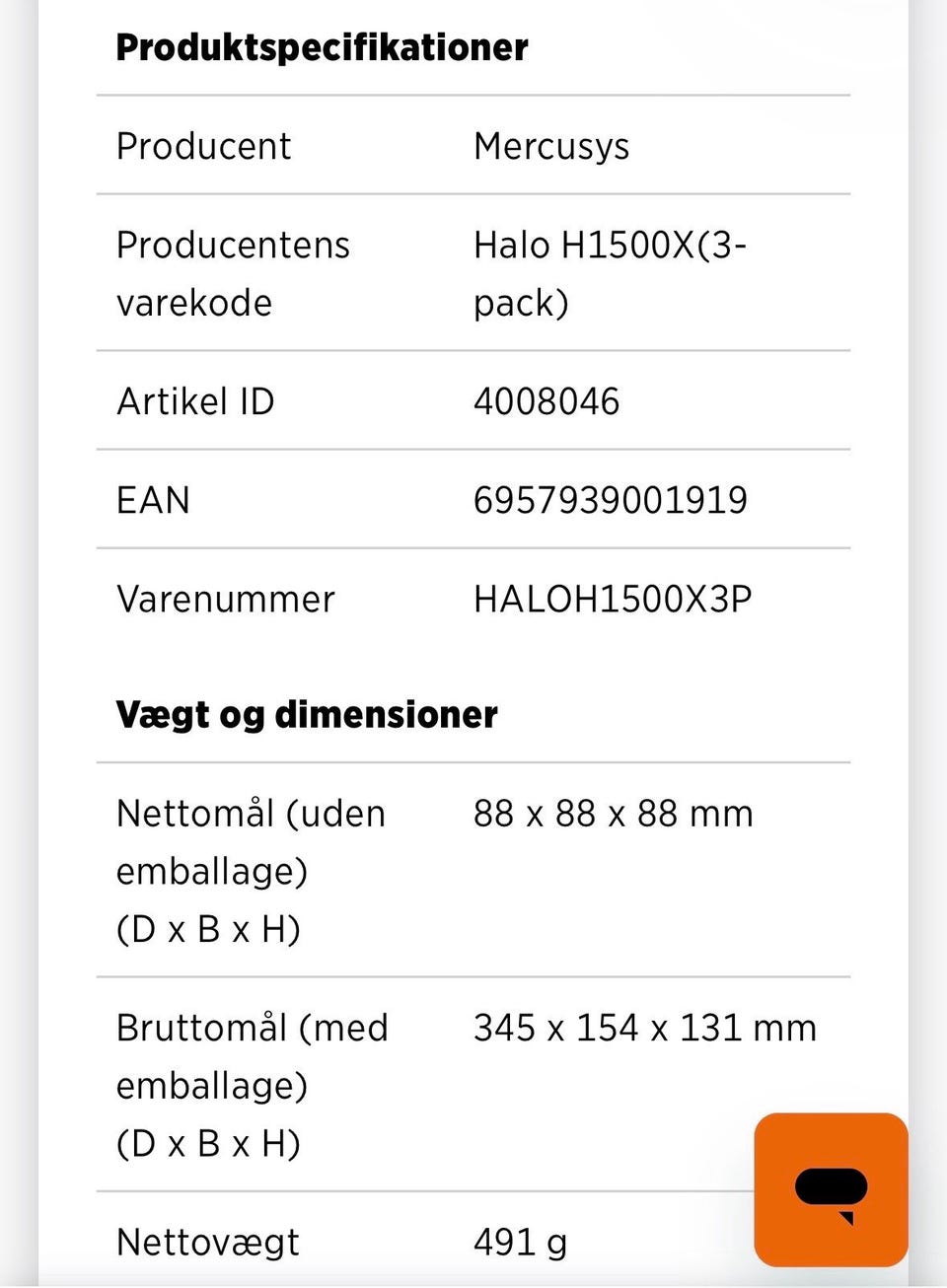Screen dimensions: 947x1288
Task: Click the Varenummer value HALOH1500X3P
Action: (x=613, y=599)
